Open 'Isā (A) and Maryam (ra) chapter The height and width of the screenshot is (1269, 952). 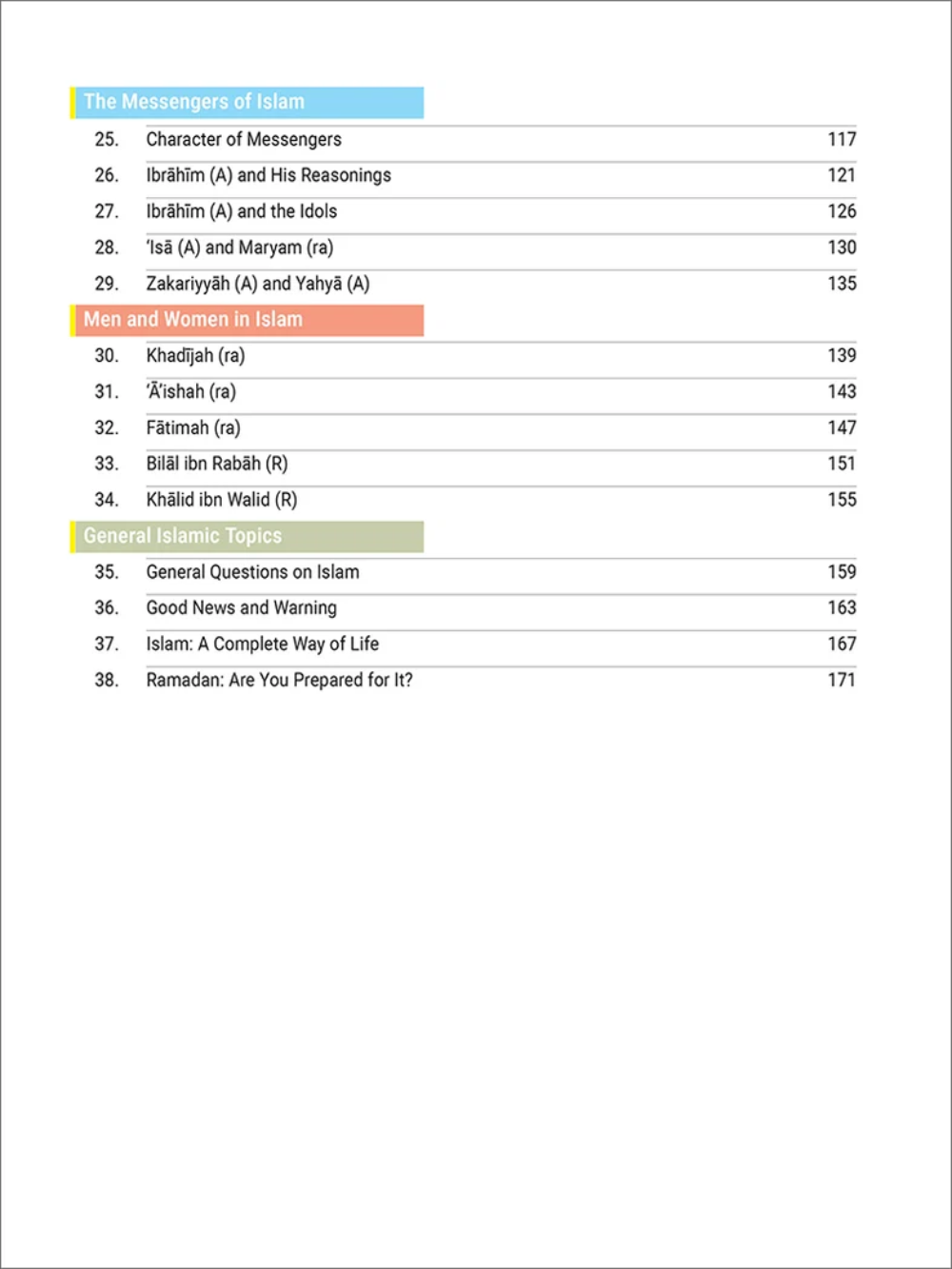(x=239, y=248)
